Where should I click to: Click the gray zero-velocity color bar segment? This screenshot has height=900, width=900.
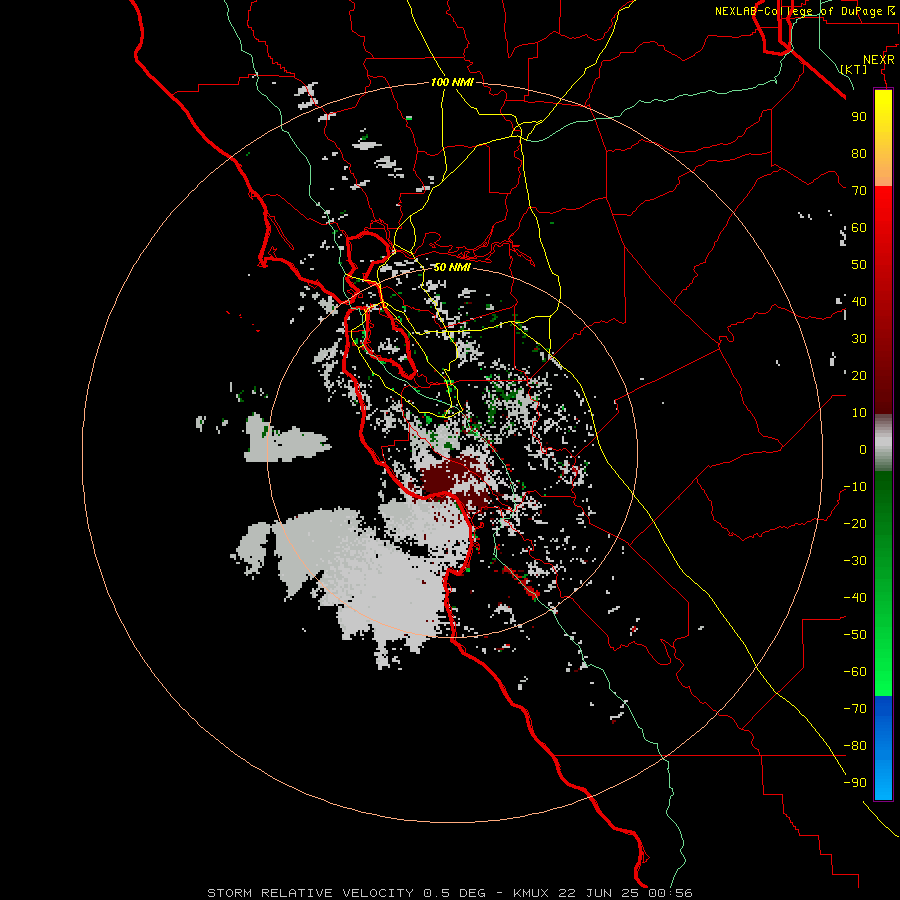point(883,443)
